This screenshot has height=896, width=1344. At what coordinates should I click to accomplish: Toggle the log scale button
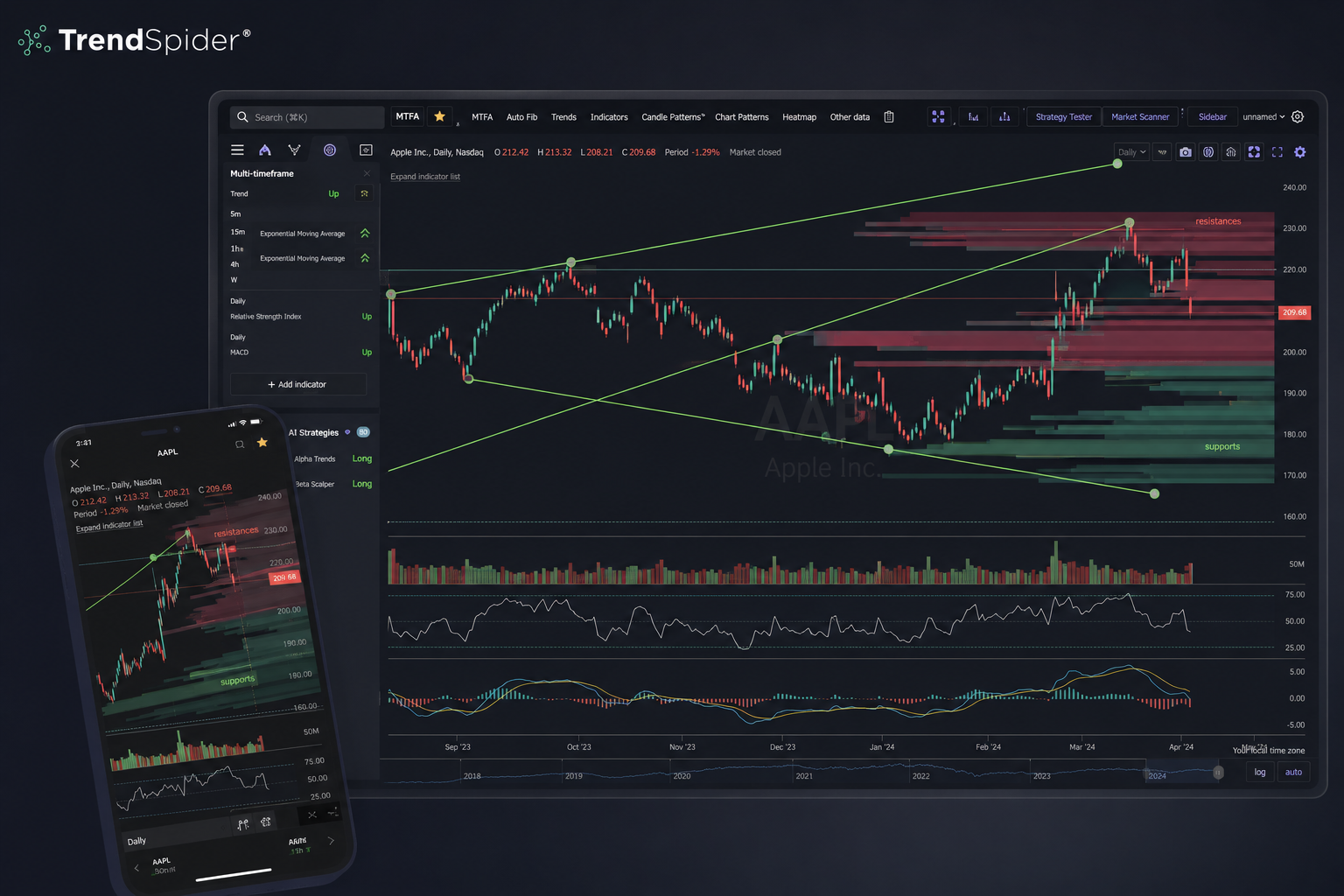point(1260,772)
